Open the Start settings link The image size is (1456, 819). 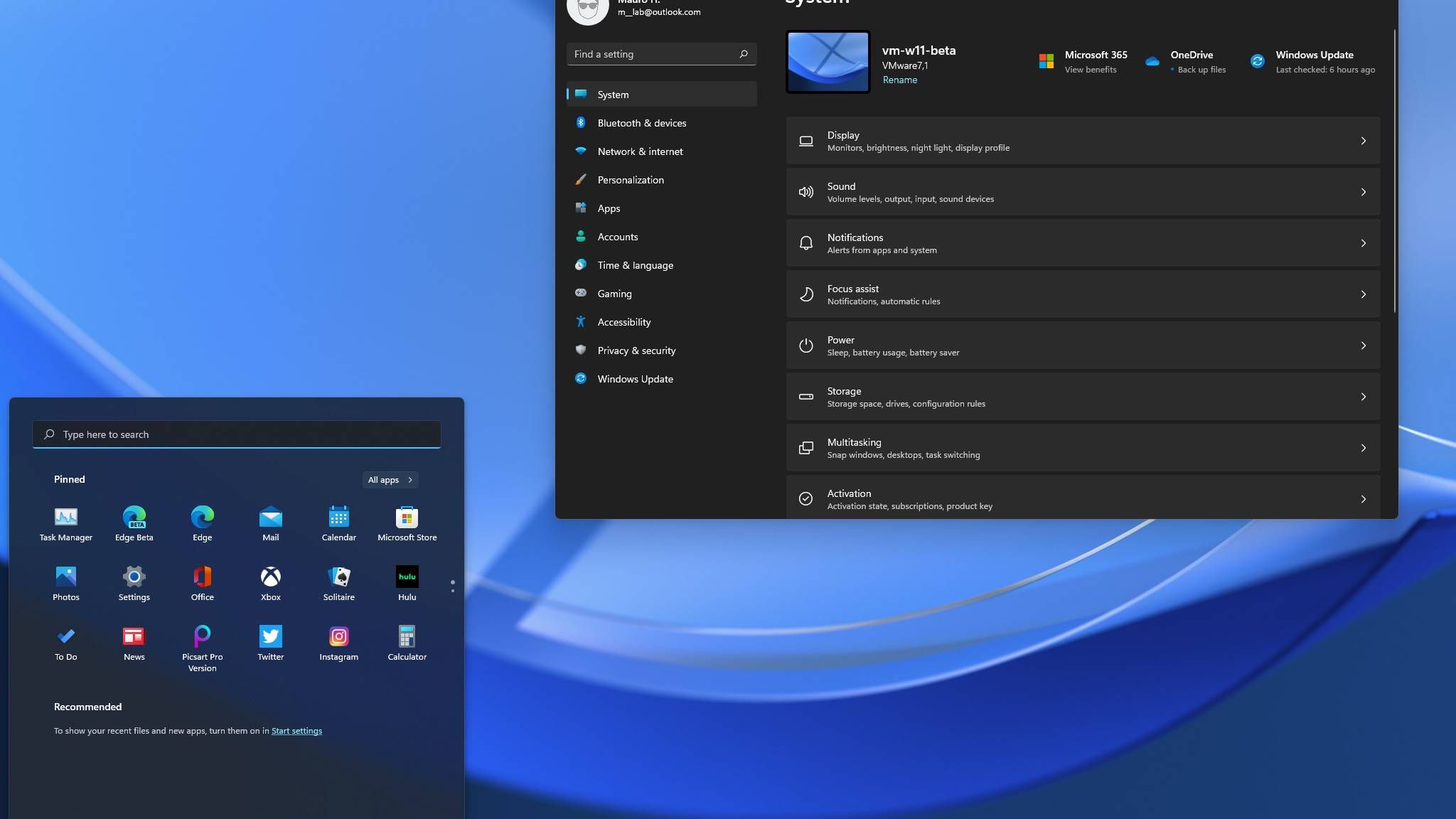296,731
